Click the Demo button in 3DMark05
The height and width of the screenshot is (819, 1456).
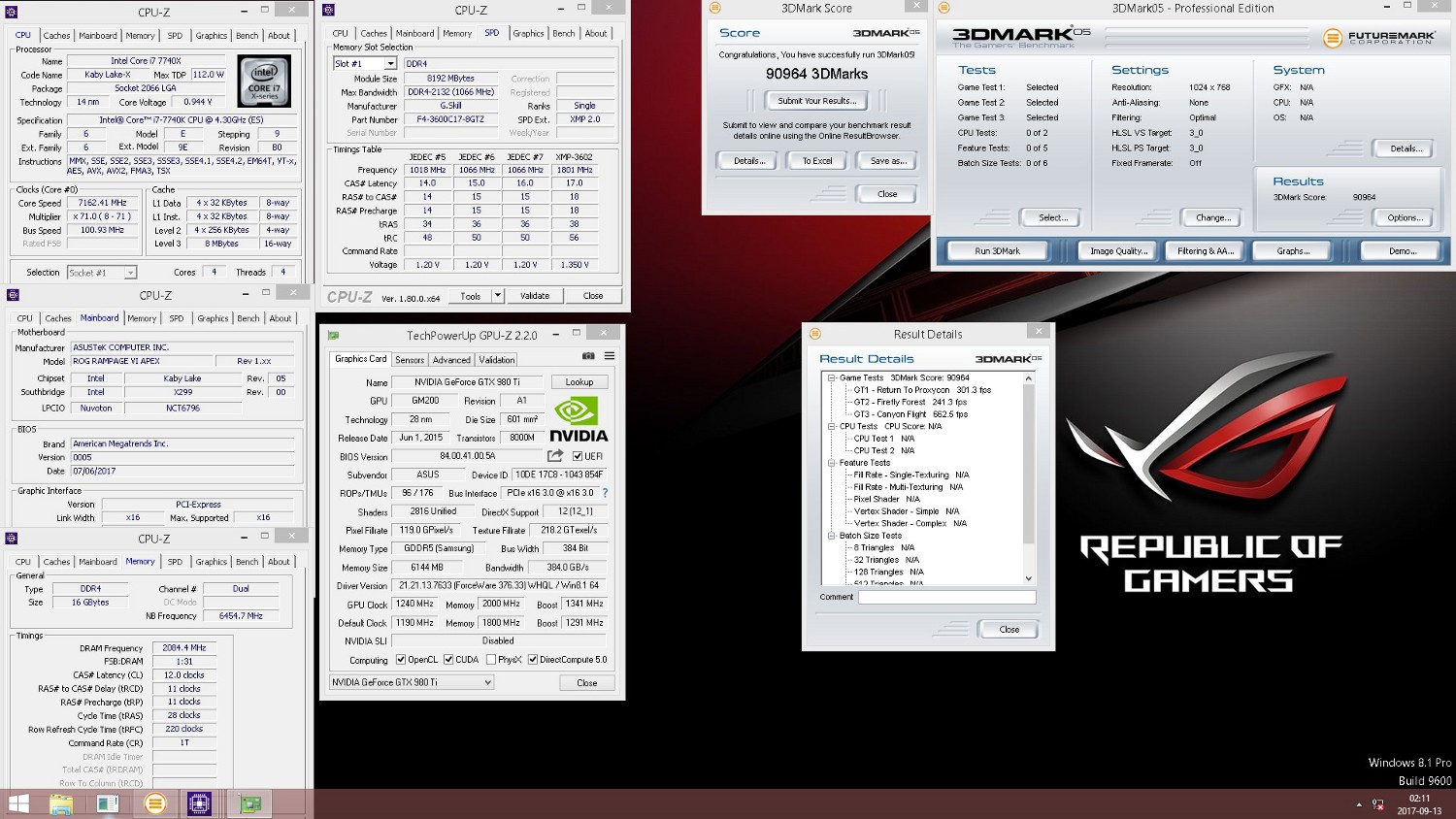[1403, 251]
